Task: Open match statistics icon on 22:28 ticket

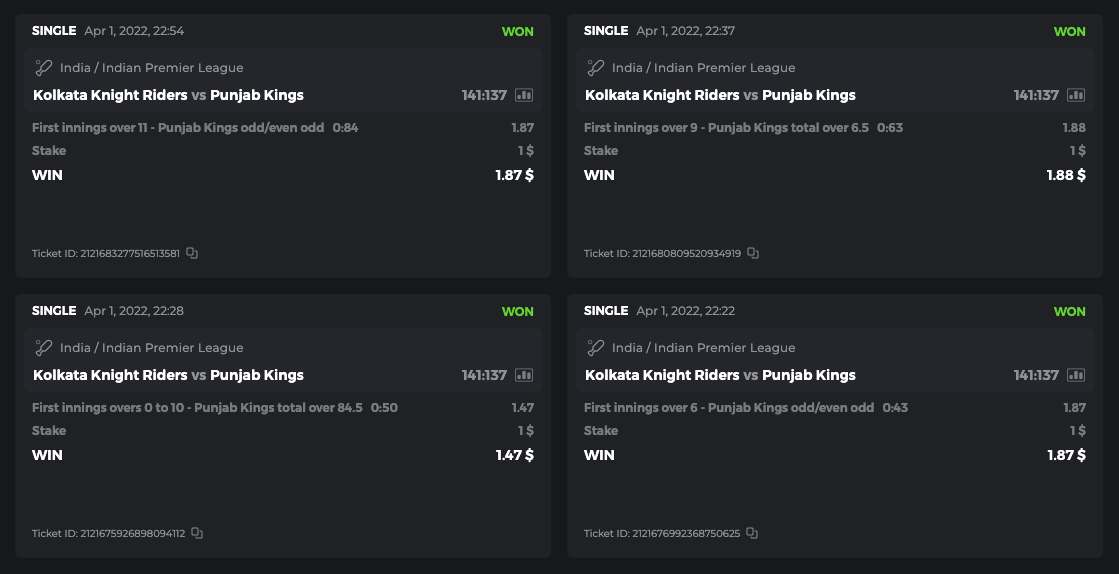Action: tap(524, 375)
